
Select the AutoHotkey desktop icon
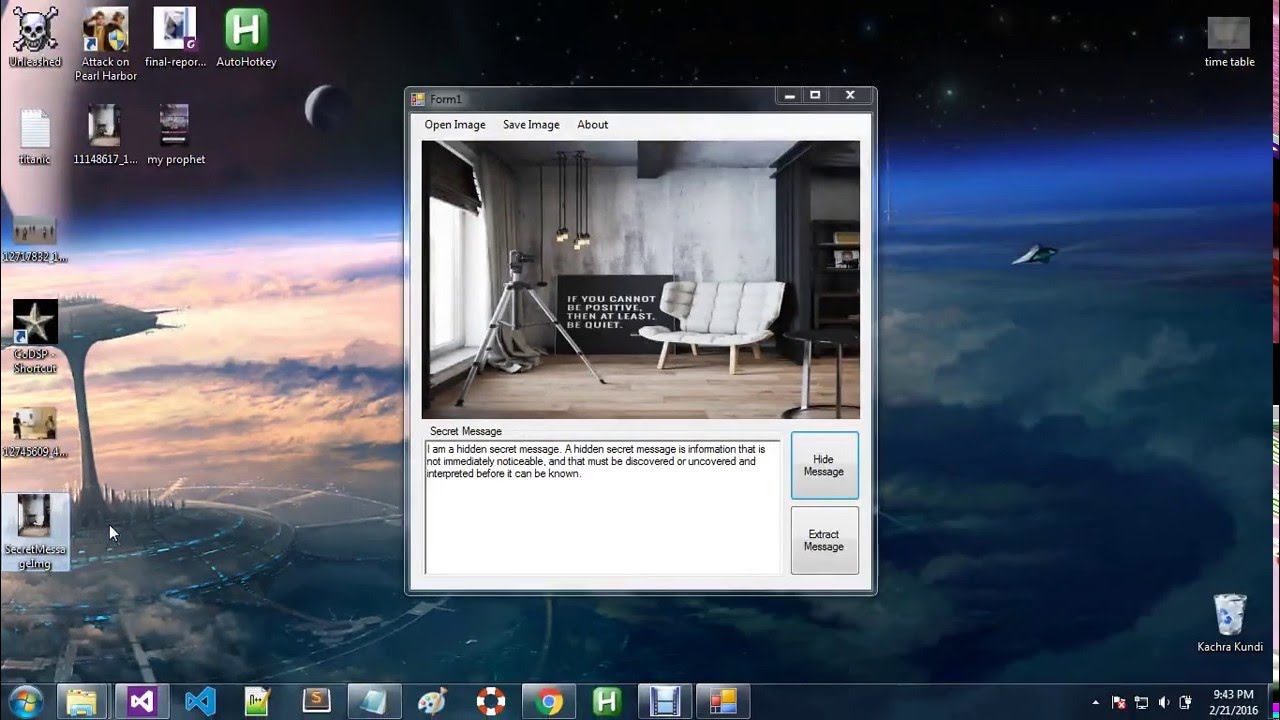click(246, 38)
